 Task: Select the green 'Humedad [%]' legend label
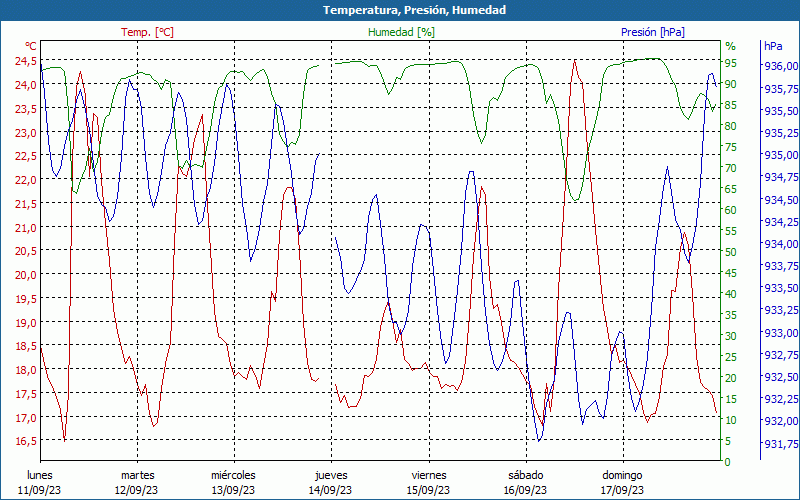[x=401, y=32]
